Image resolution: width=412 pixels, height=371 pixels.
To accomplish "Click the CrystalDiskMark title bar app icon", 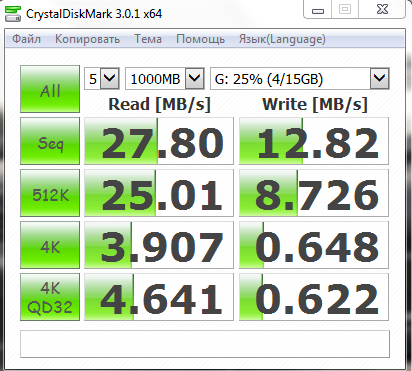I will (x=13, y=14).
